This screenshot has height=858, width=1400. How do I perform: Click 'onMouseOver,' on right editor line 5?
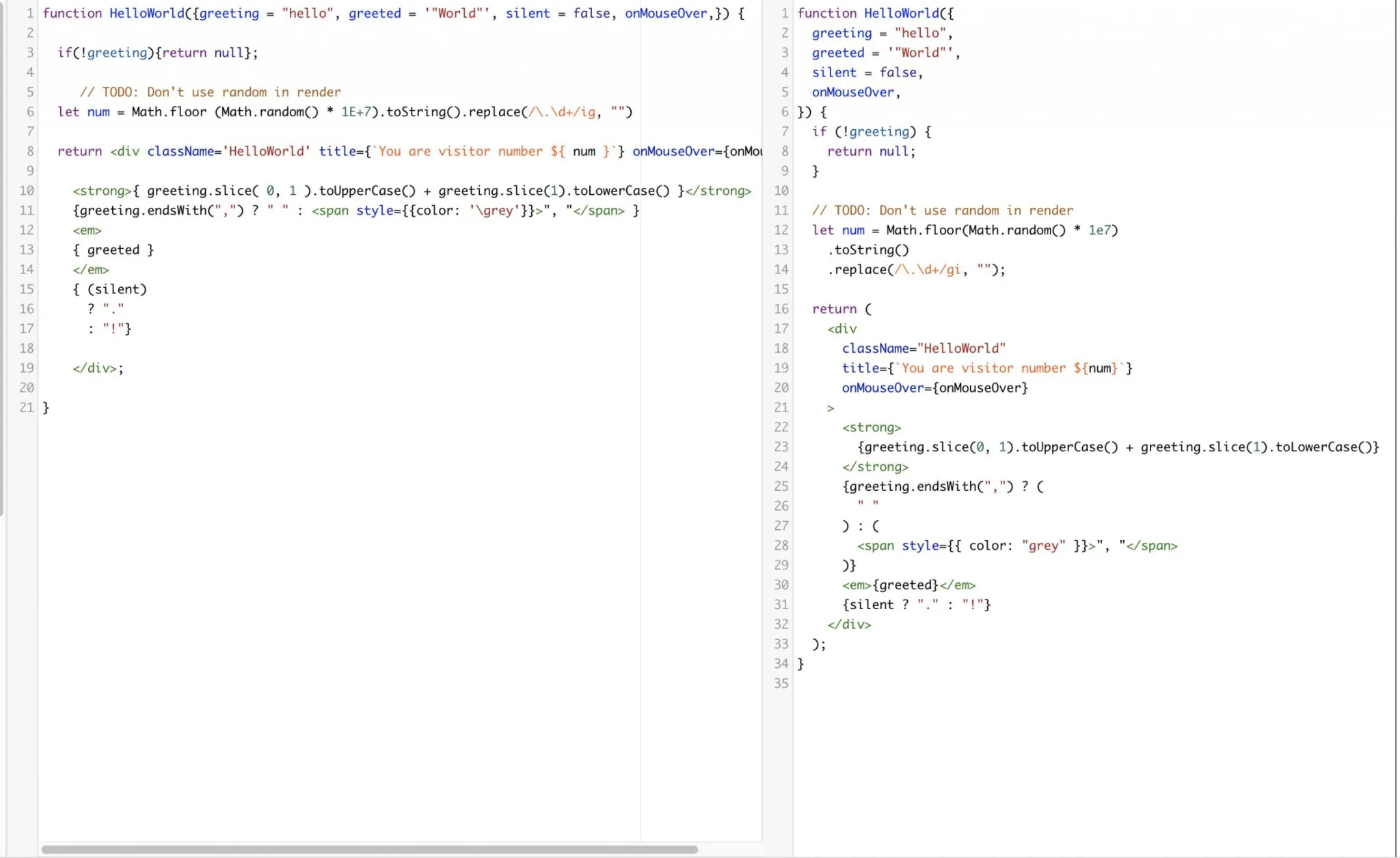[x=857, y=92]
